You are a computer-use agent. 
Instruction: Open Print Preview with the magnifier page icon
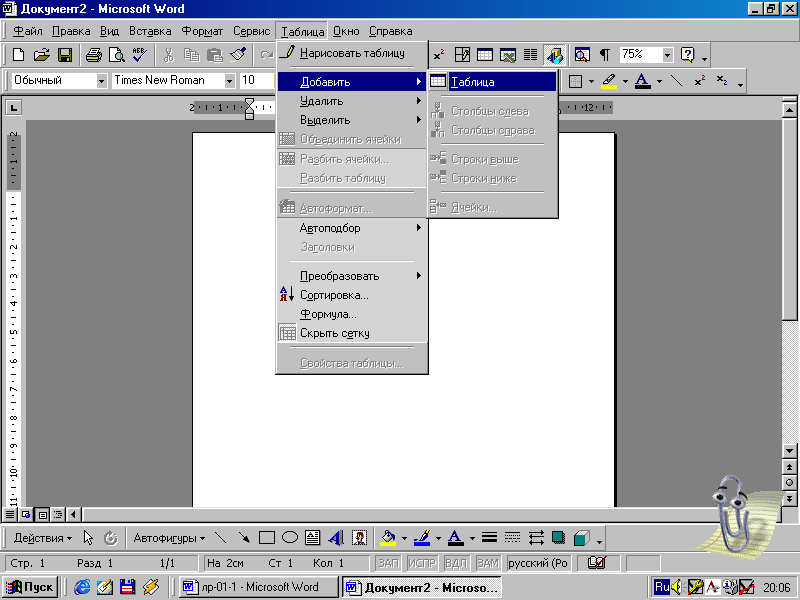click(117, 55)
